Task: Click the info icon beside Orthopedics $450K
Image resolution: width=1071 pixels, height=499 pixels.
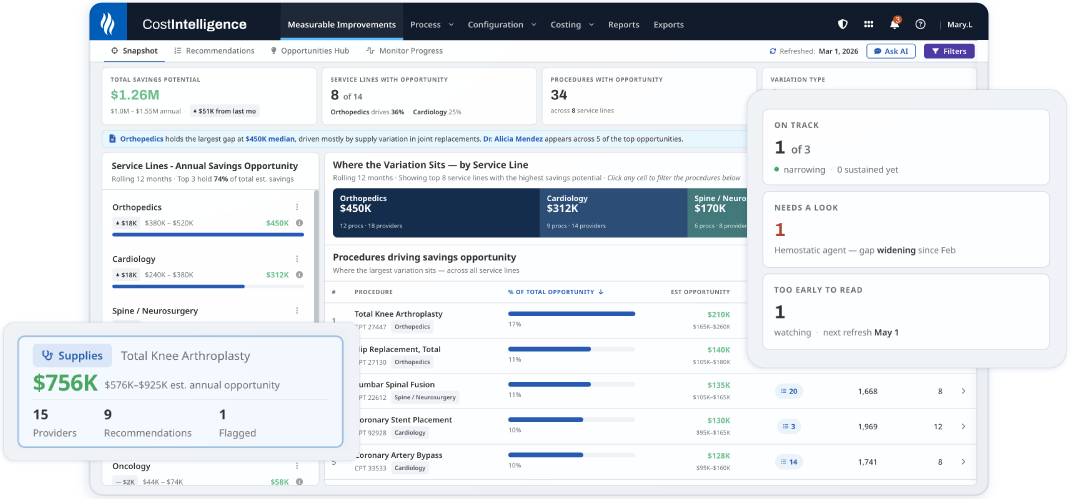Action: click(299, 223)
